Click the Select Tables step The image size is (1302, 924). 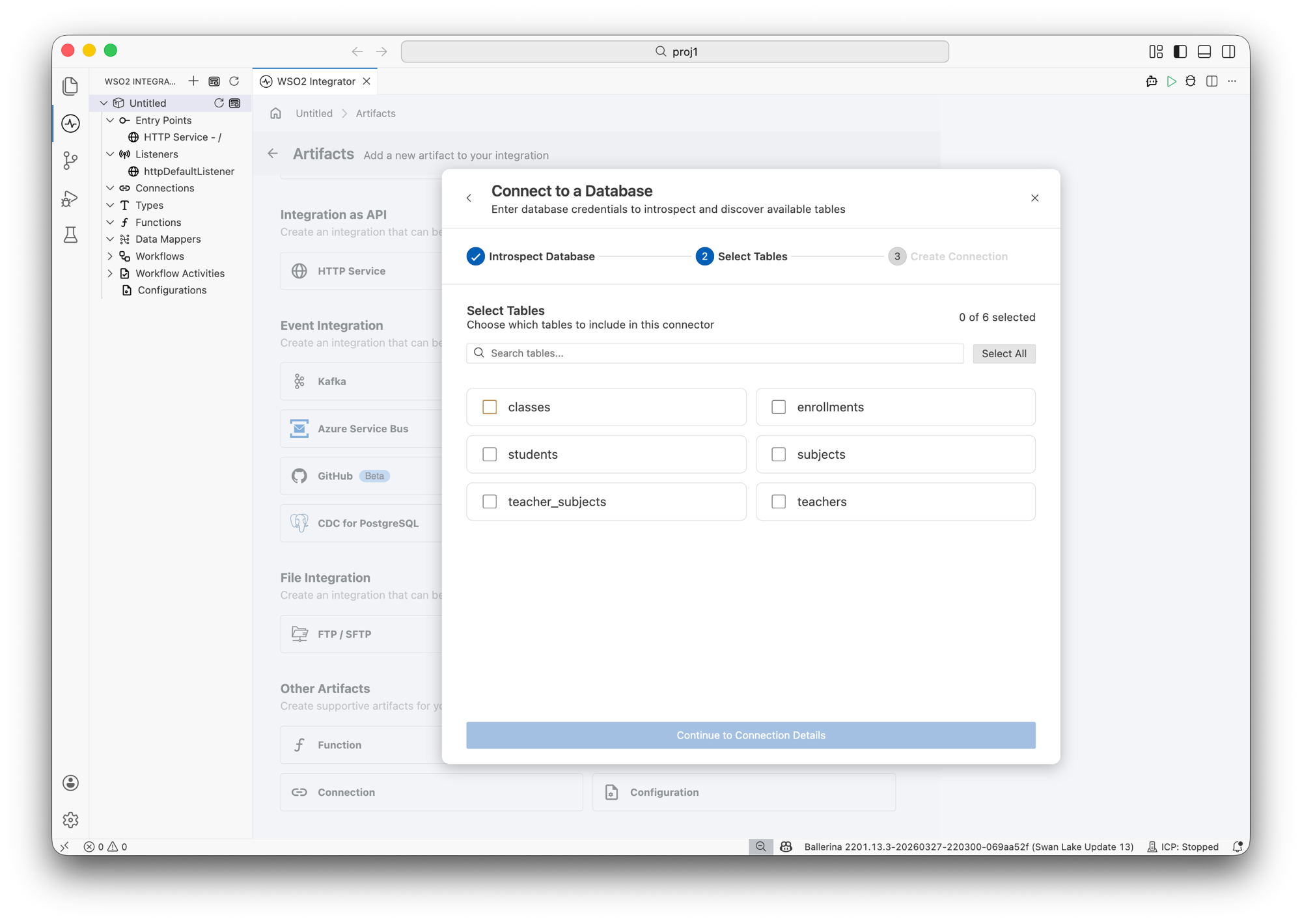pos(741,256)
